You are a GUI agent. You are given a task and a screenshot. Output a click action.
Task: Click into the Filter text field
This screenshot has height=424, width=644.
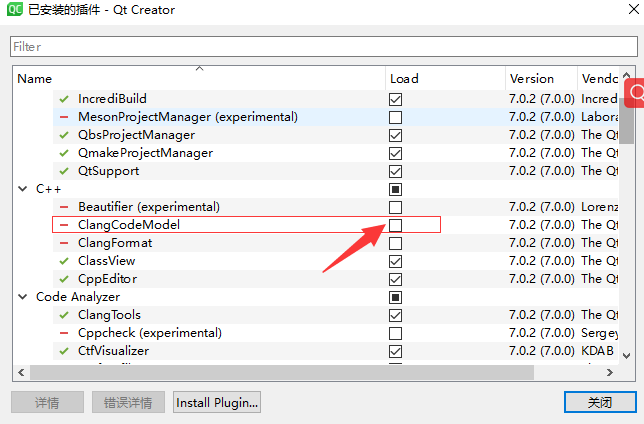point(324,46)
